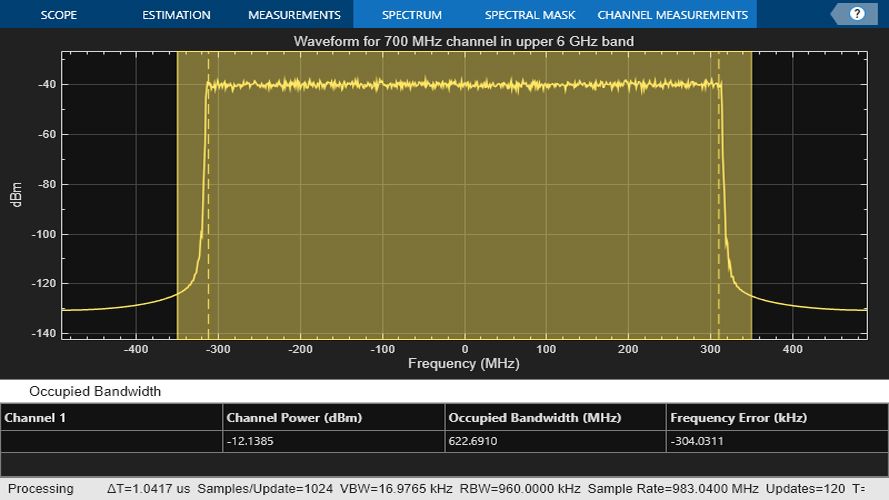Click the Occupied Bandwidth panel title
This screenshot has height=500, width=889.
coord(95,391)
